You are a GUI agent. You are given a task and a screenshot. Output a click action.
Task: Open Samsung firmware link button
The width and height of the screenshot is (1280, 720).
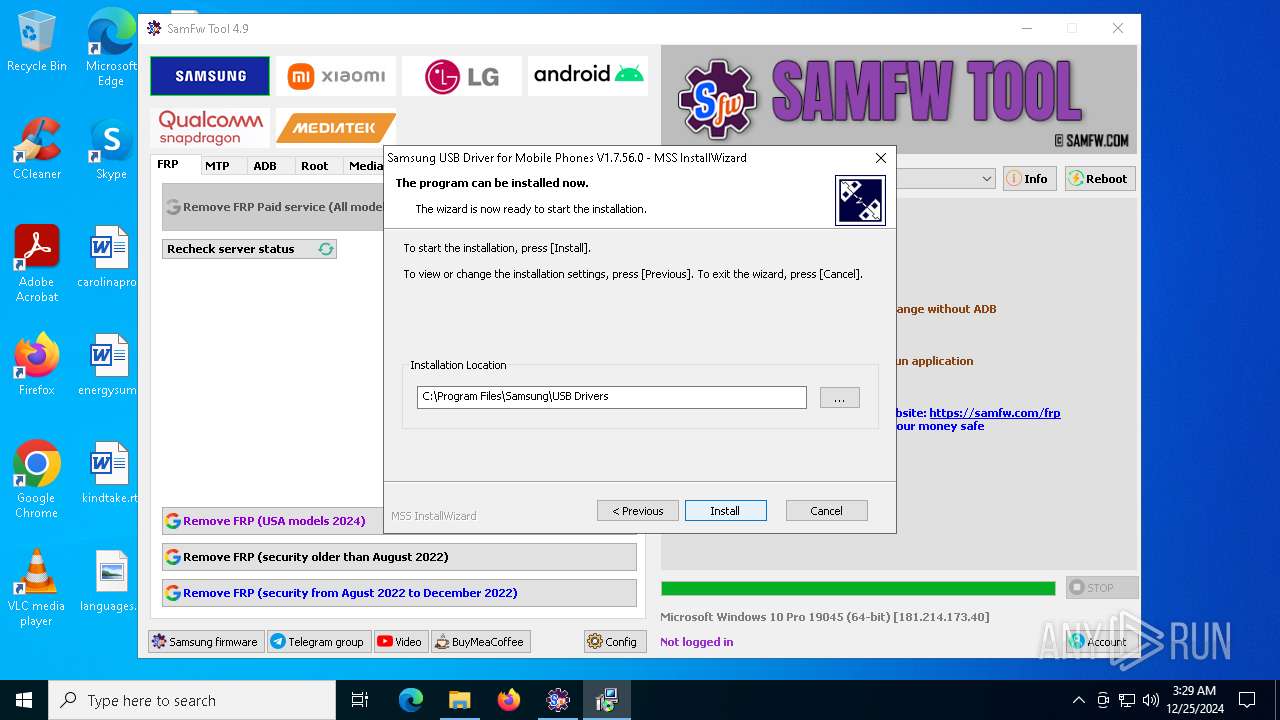205,642
